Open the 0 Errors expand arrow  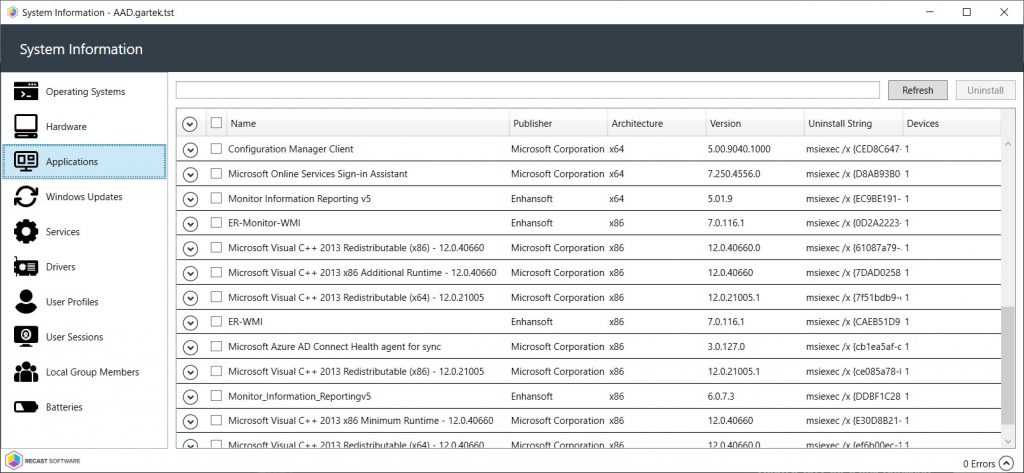pos(1006,463)
